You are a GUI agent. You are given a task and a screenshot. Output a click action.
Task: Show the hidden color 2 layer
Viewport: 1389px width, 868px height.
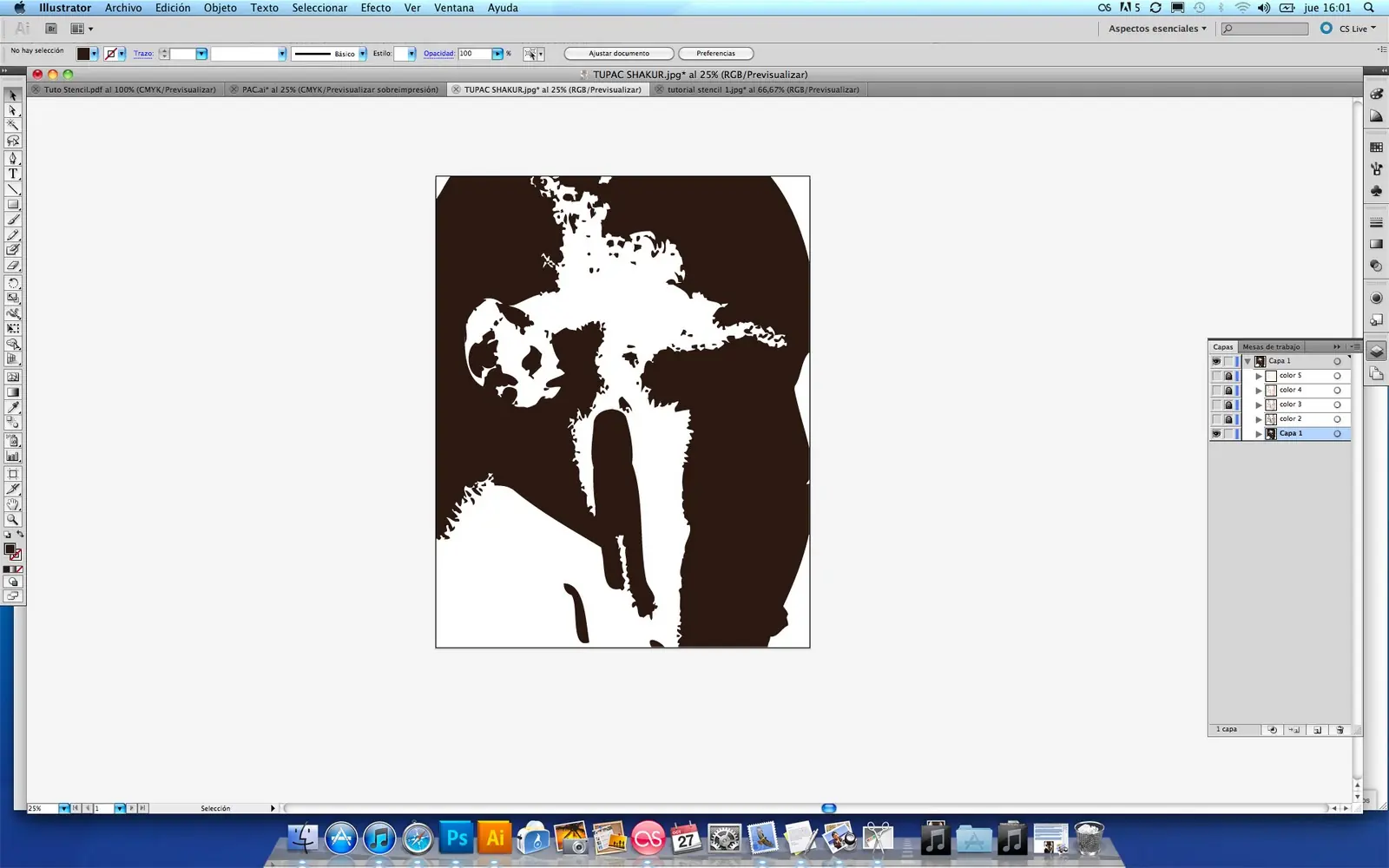(x=1216, y=419)
